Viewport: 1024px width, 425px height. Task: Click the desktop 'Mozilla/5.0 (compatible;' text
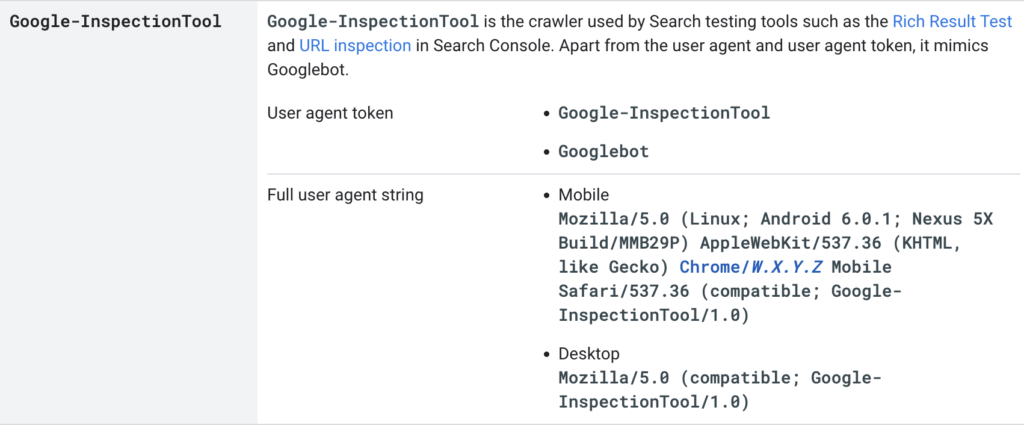click(680, 378)
